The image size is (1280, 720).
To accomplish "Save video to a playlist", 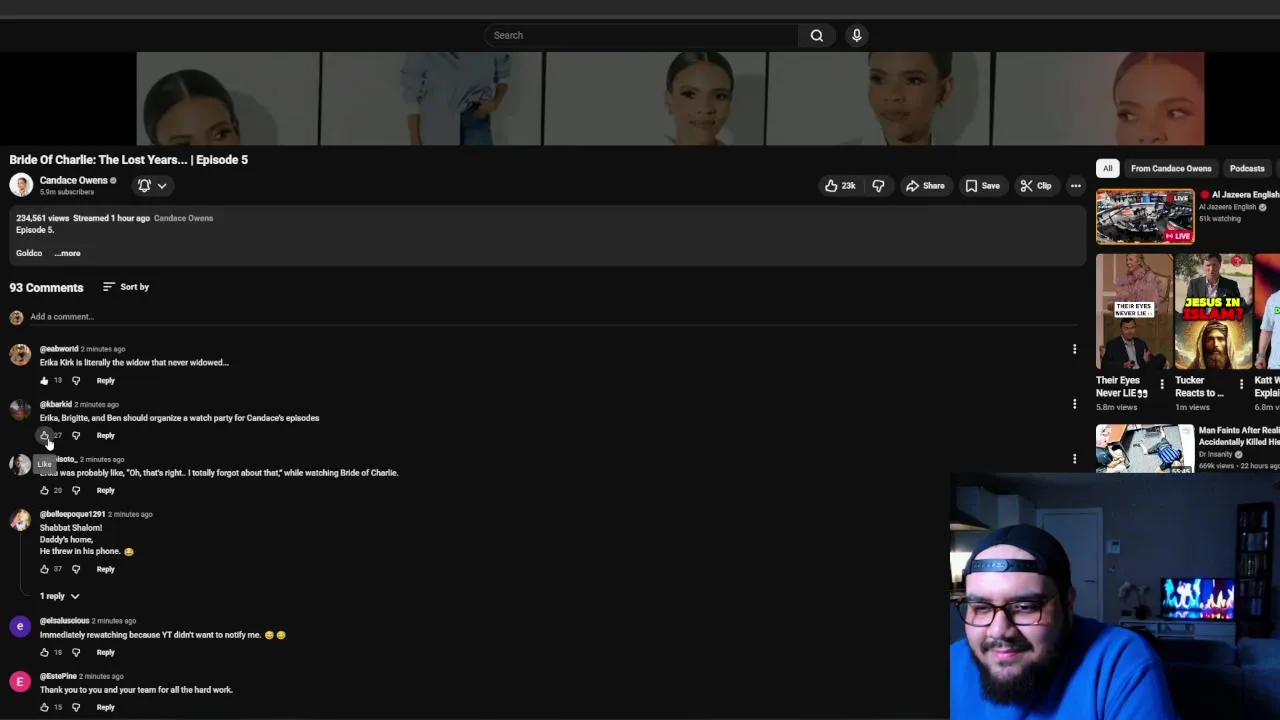I will click(982, 186).
